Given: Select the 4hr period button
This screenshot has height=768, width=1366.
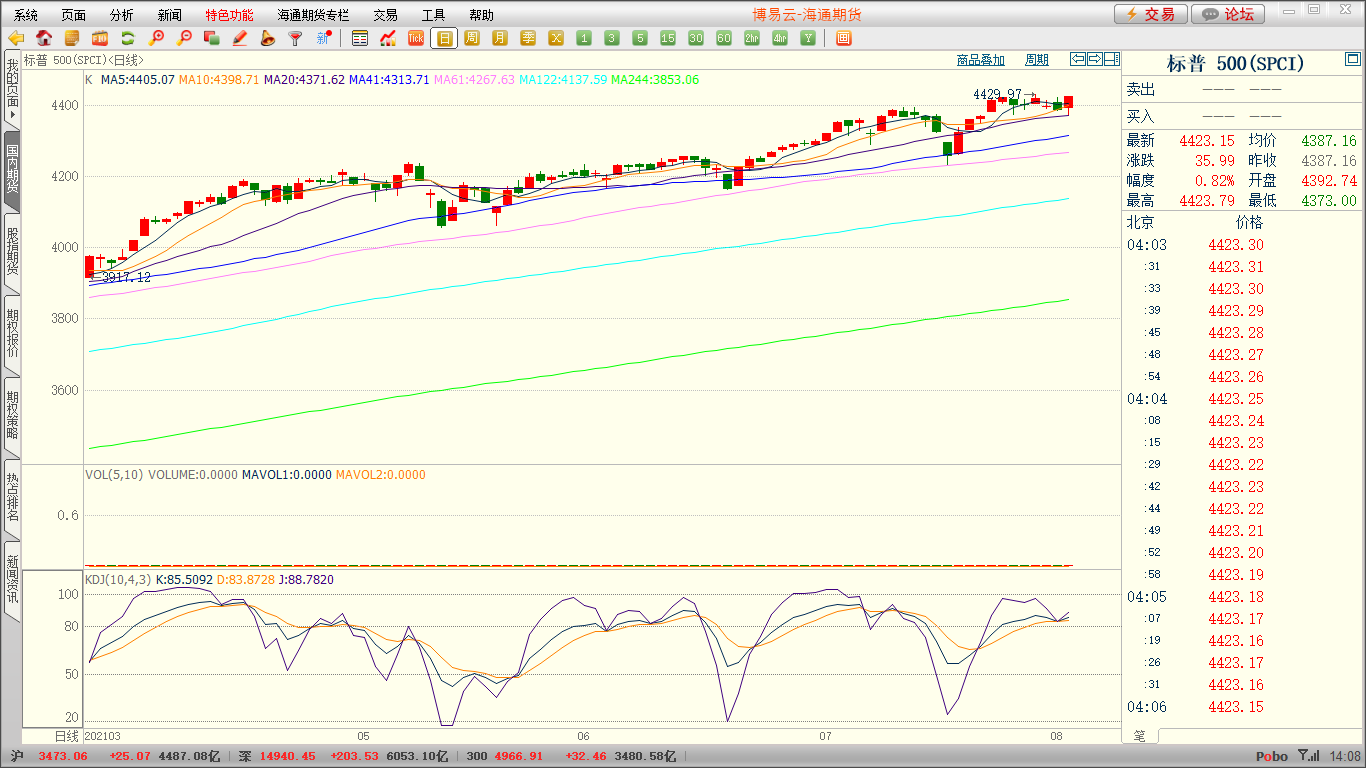Looking at the screenshot, I should [x=780, y=38].
